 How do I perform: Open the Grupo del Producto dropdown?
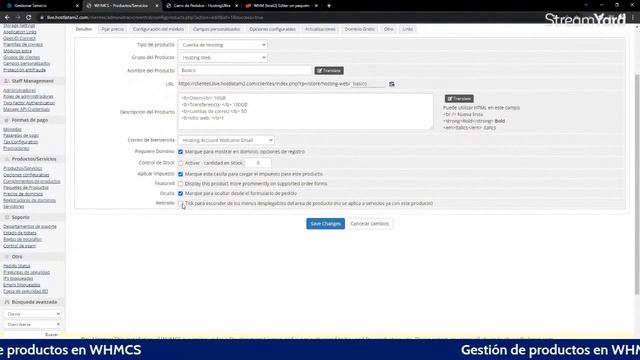(x=223, y=58)
